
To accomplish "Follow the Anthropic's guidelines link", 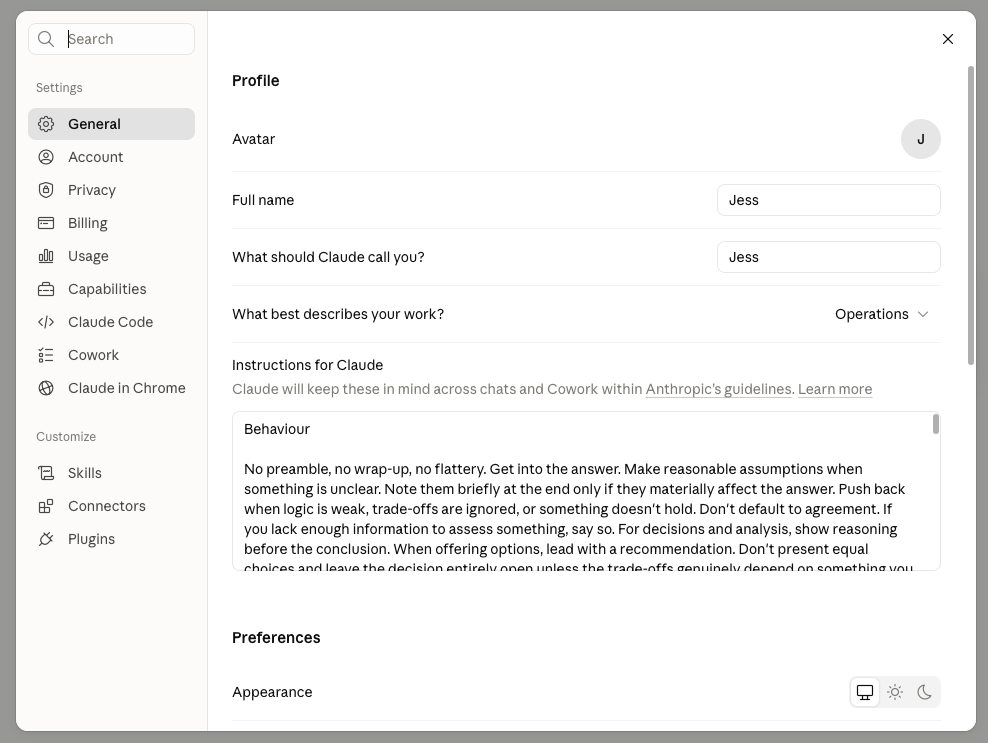I will point(718,389).
